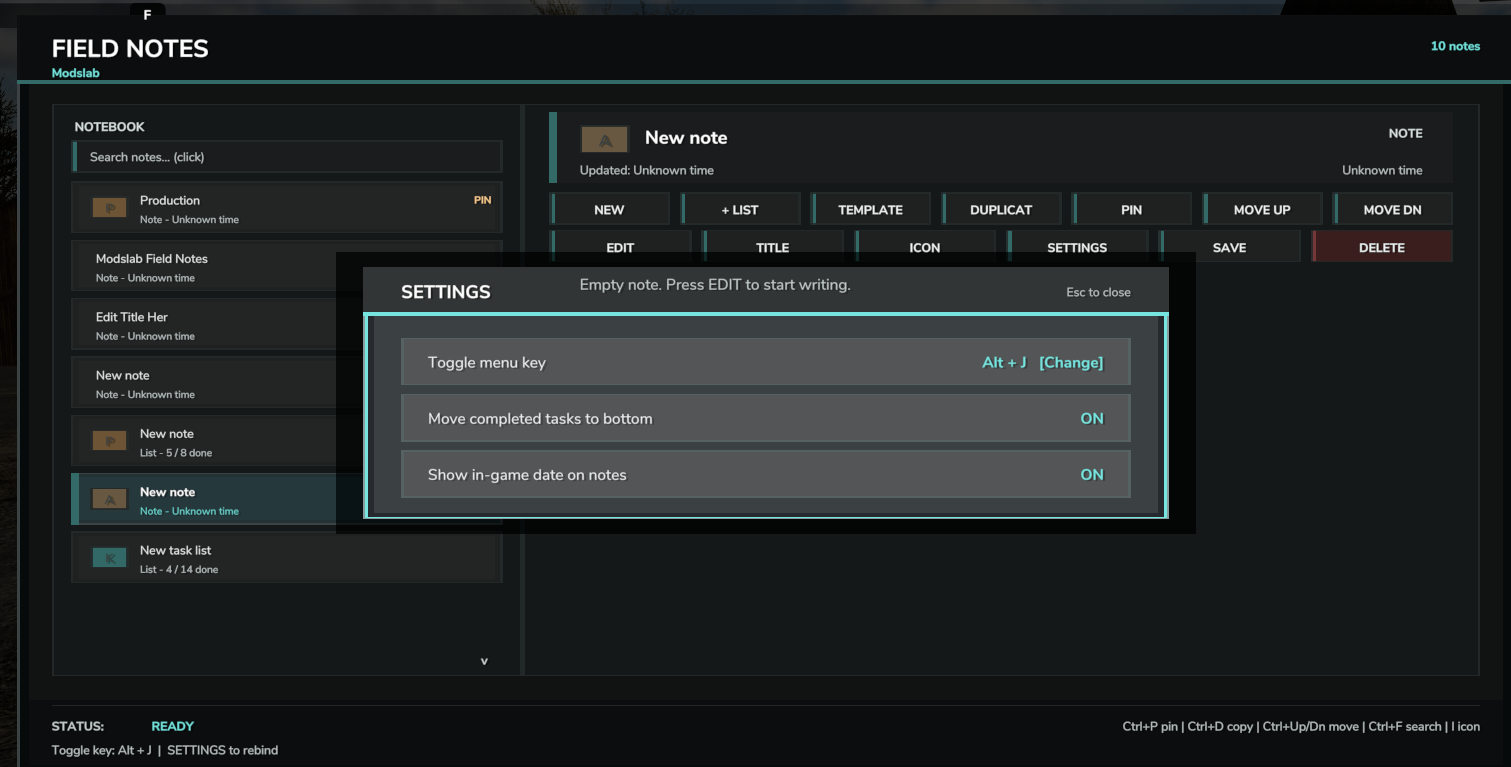Click the A icon on selected New note

(110, 499)
